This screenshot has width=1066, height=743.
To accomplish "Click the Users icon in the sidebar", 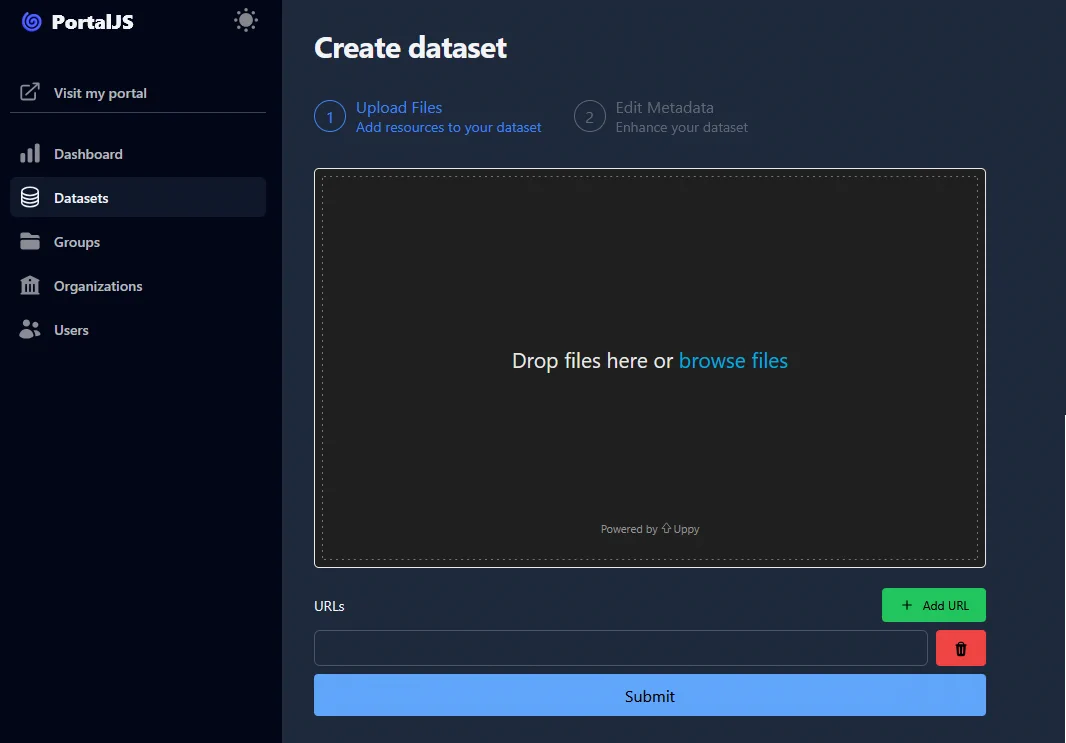I will tap(28, 329).
